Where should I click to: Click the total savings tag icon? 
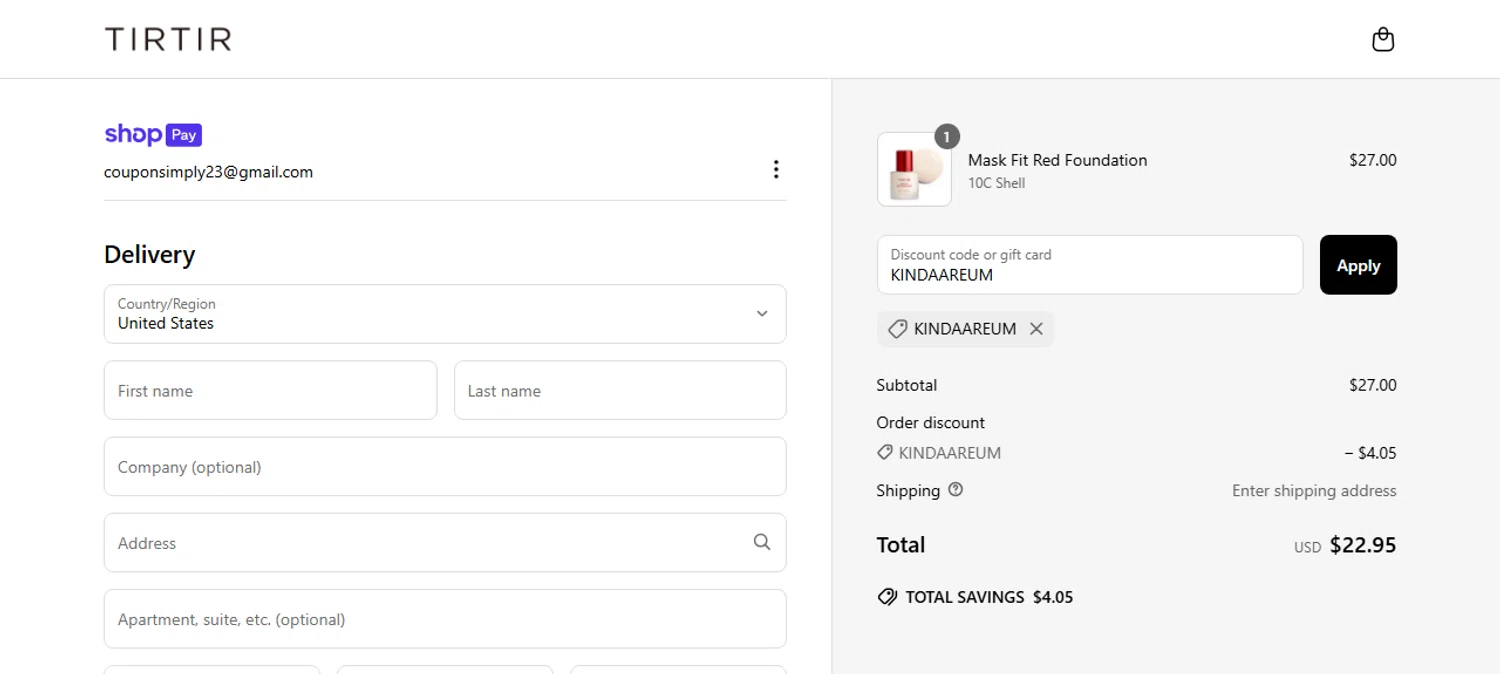pyautogui.click(x=887, y=597)
